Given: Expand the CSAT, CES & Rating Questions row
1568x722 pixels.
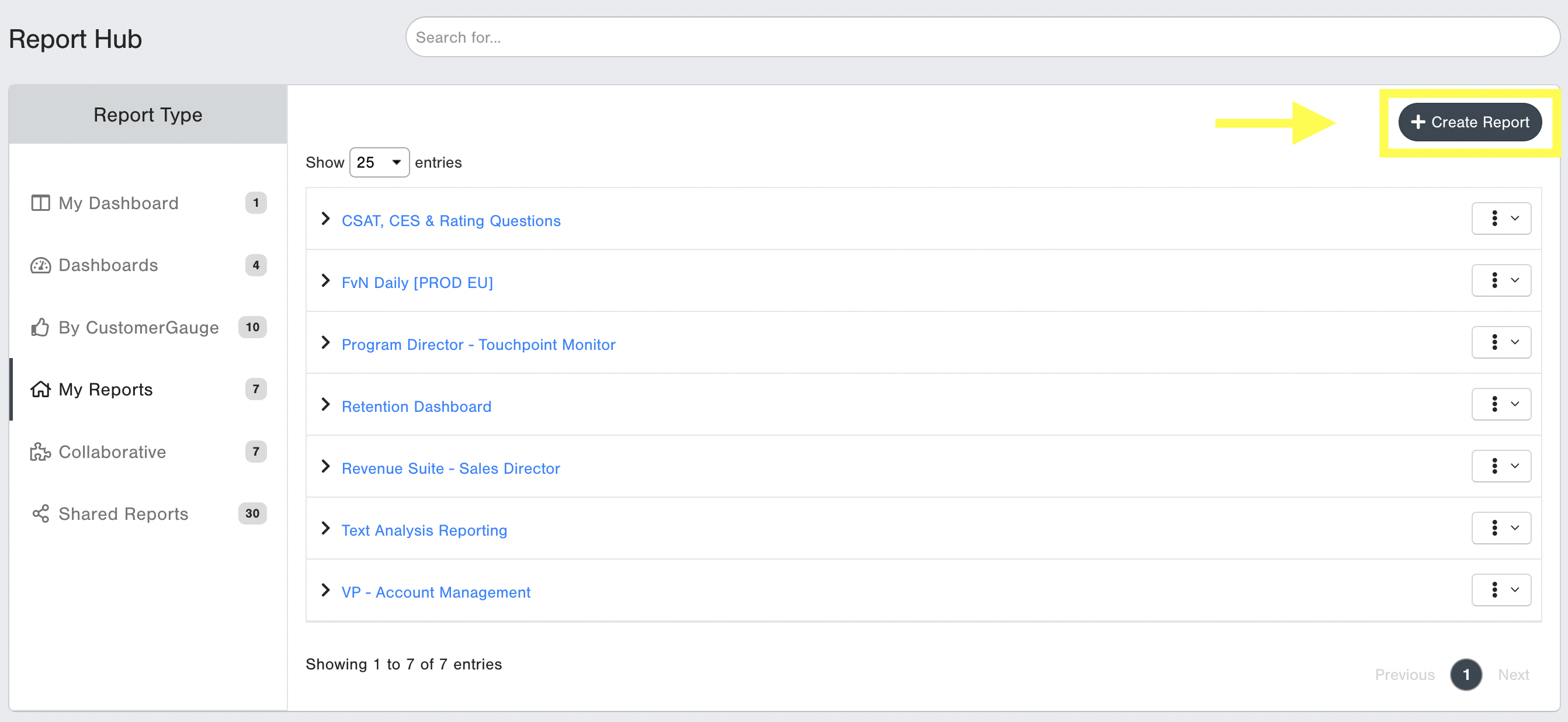Looking at the screenshot, I should pos(325,219).
